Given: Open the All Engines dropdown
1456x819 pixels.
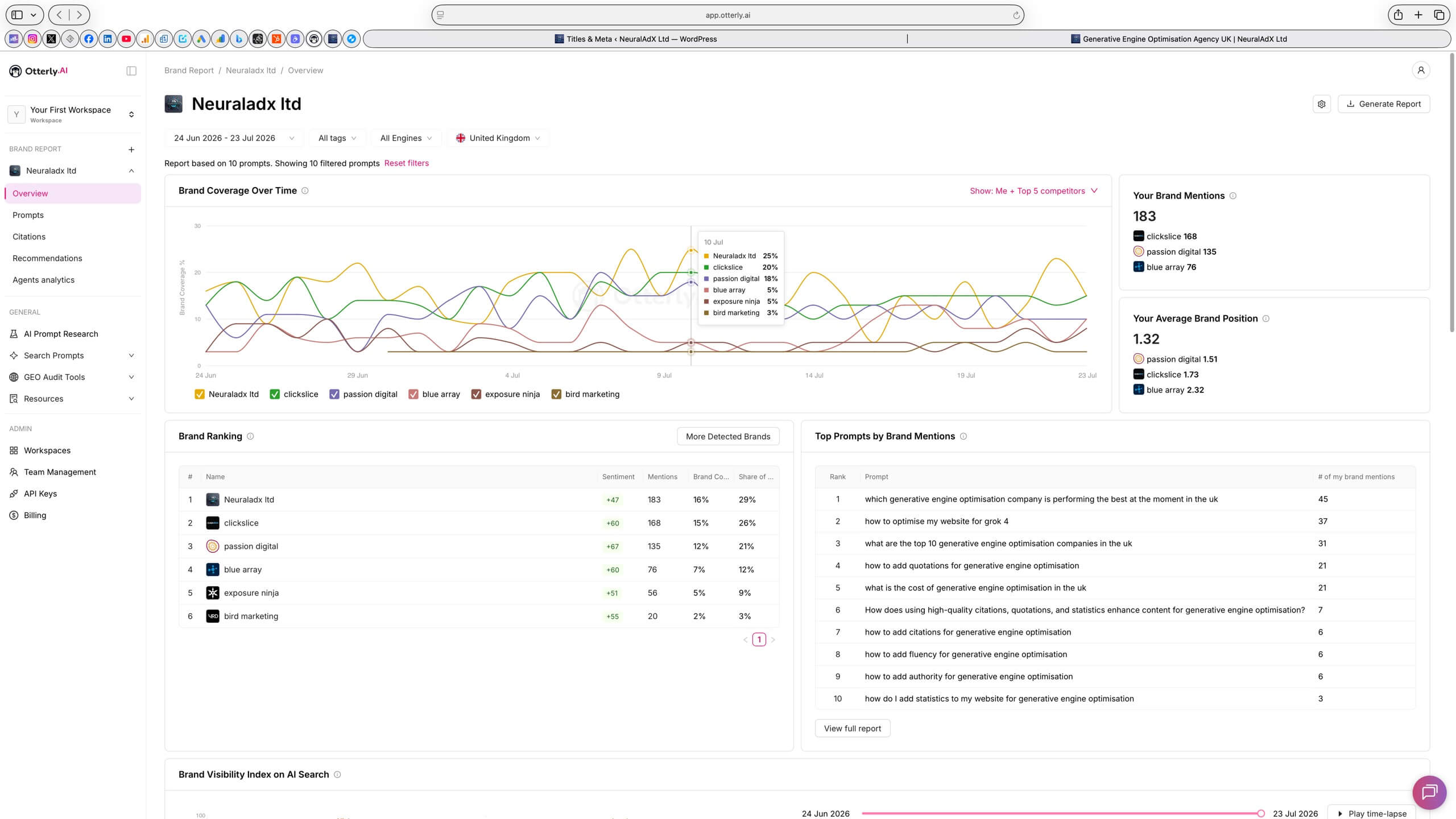Looking at the screenshot, I should (x=406, y=138).
